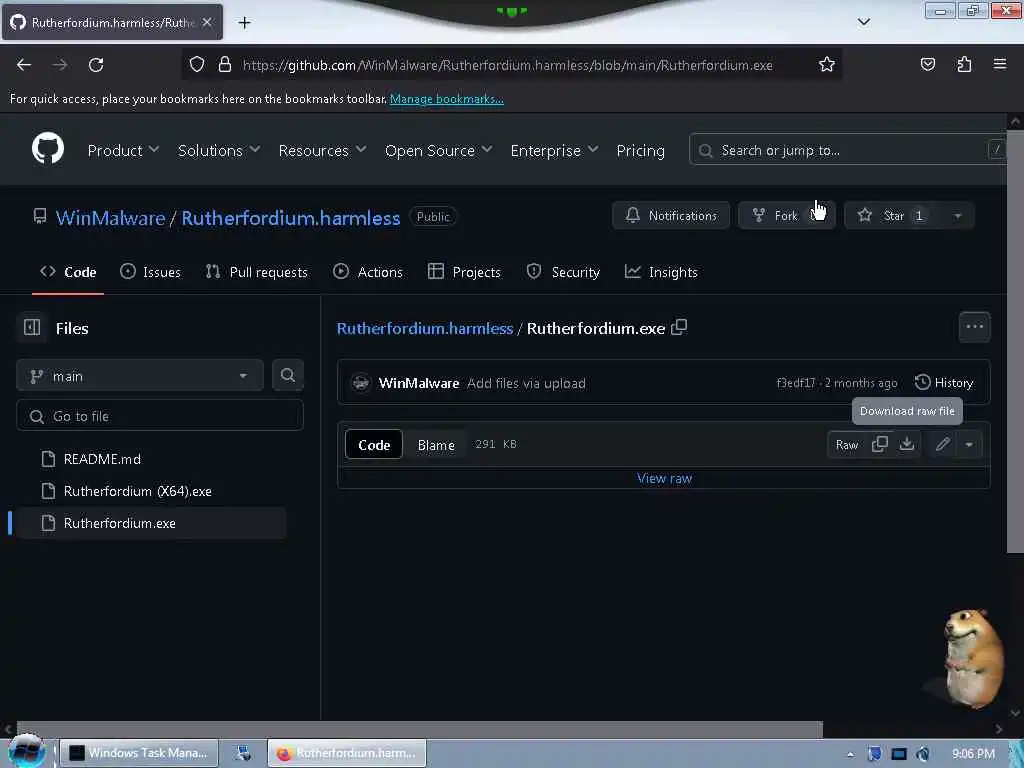The width and height of the screenshot is (1024, 768).
Task: Click the file search magnifier button
Action: tap(287, 375)
